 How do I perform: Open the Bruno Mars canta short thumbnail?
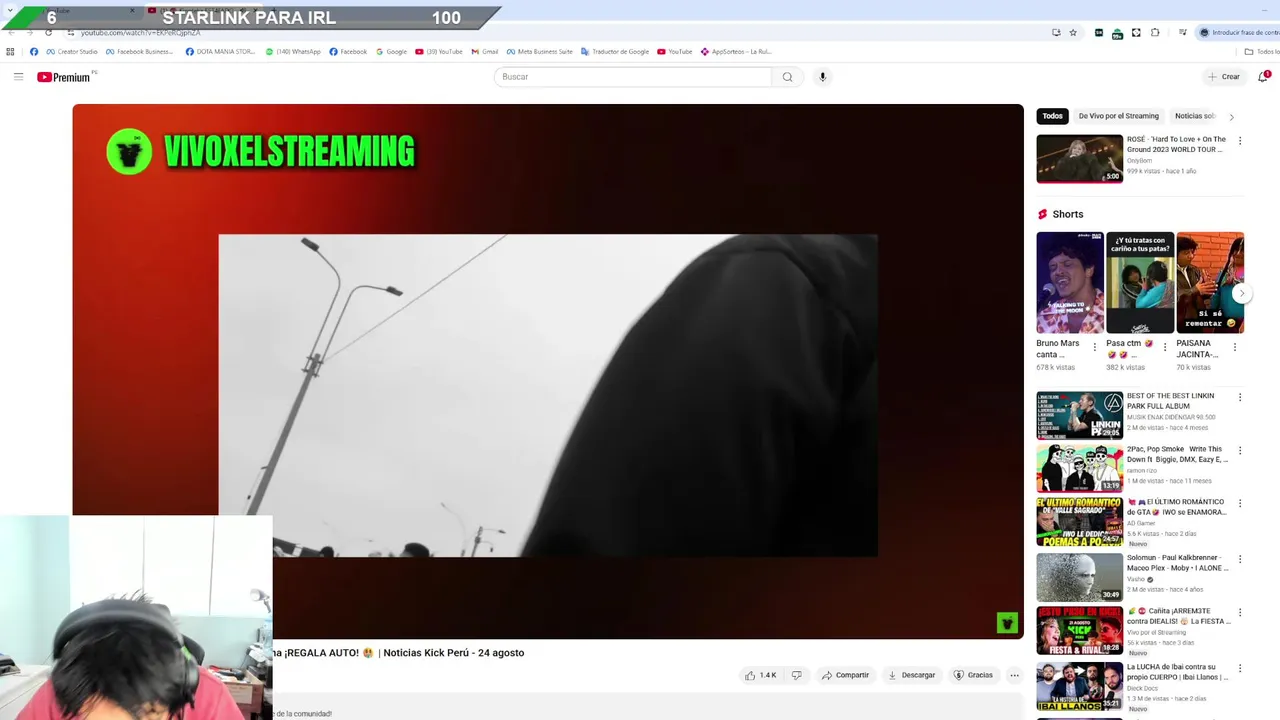pos(1070,283)
